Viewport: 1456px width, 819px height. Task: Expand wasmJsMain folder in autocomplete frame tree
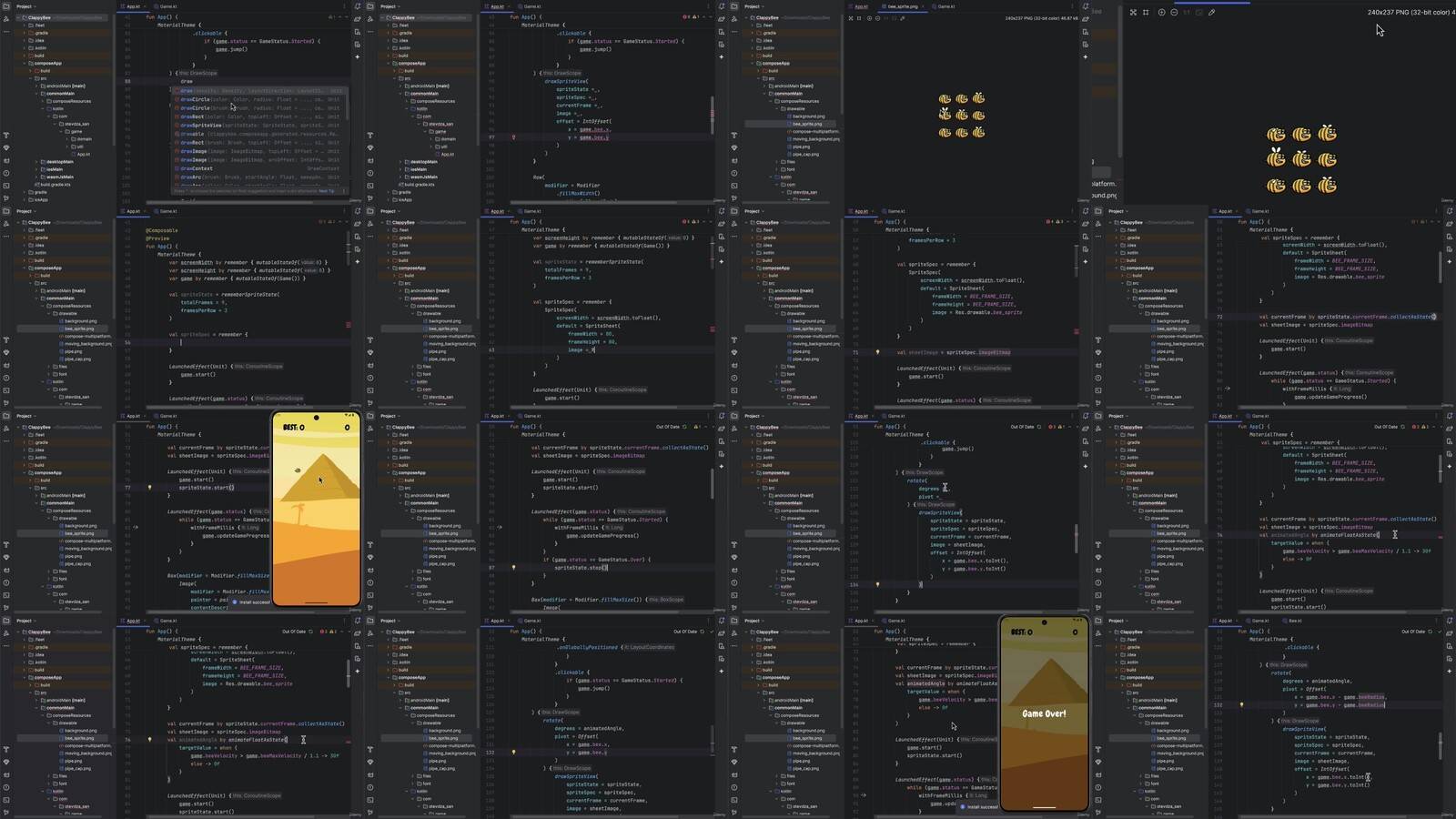click(36, 177)
